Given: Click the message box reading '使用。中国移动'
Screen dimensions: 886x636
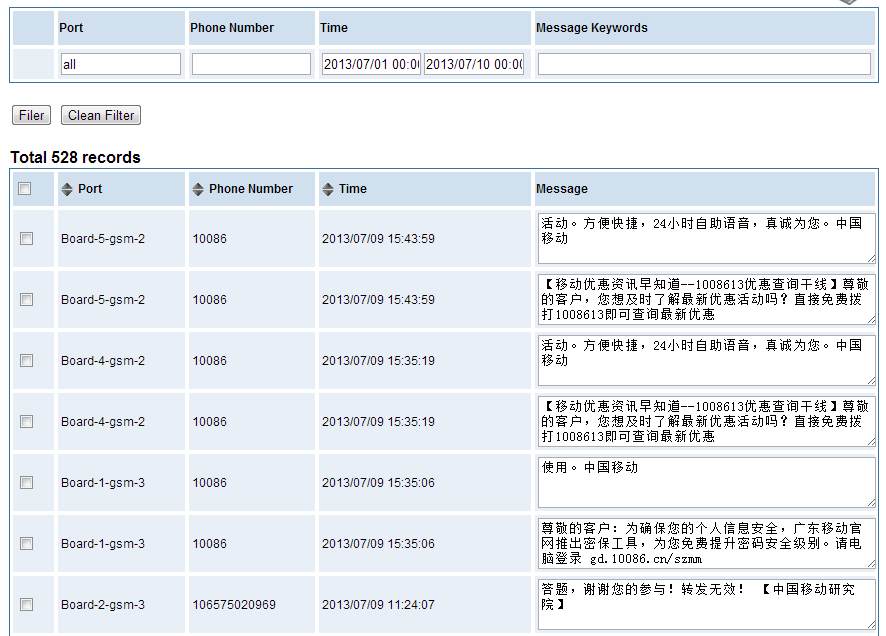Looking at the screenshot, I should click(x=707, y=482).
